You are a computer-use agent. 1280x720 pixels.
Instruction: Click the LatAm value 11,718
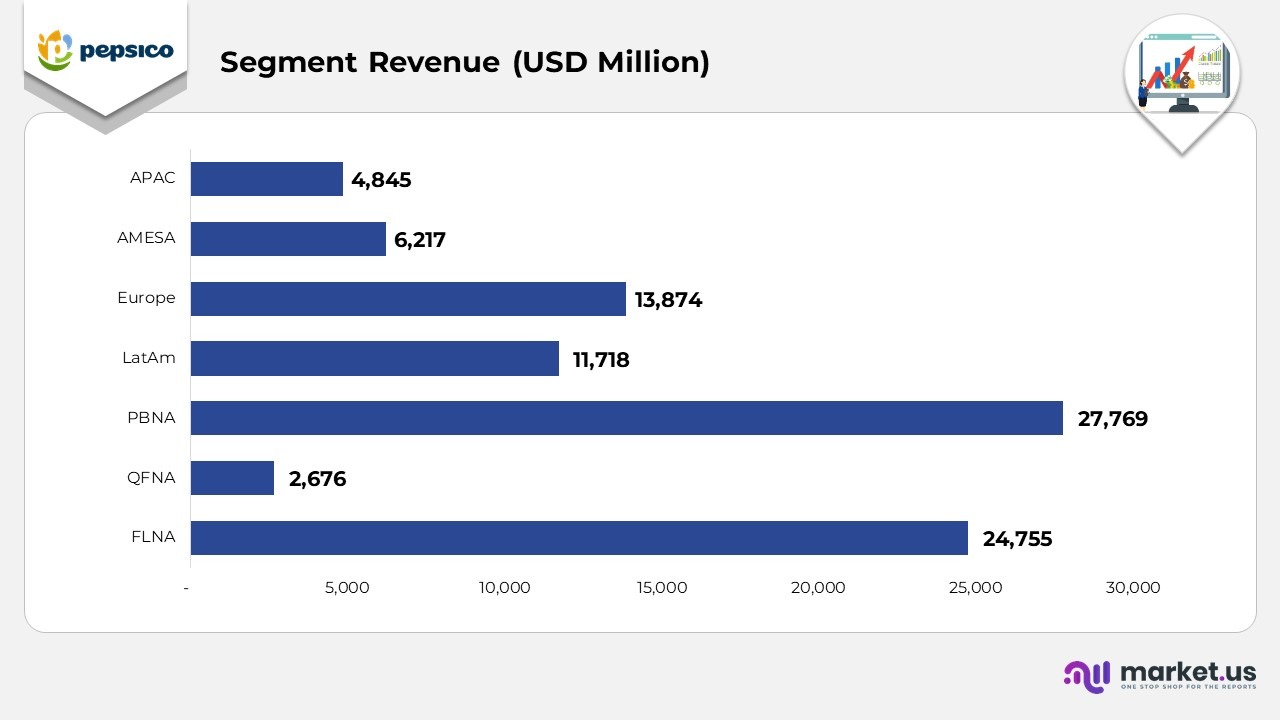600,360
